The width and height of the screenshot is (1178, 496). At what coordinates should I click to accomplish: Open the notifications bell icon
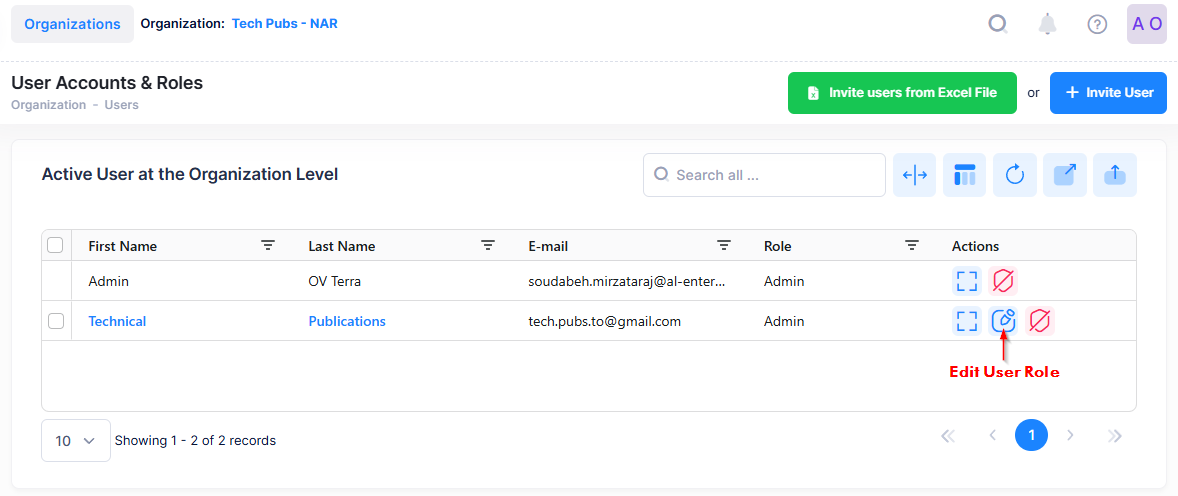coord(1047,24)
